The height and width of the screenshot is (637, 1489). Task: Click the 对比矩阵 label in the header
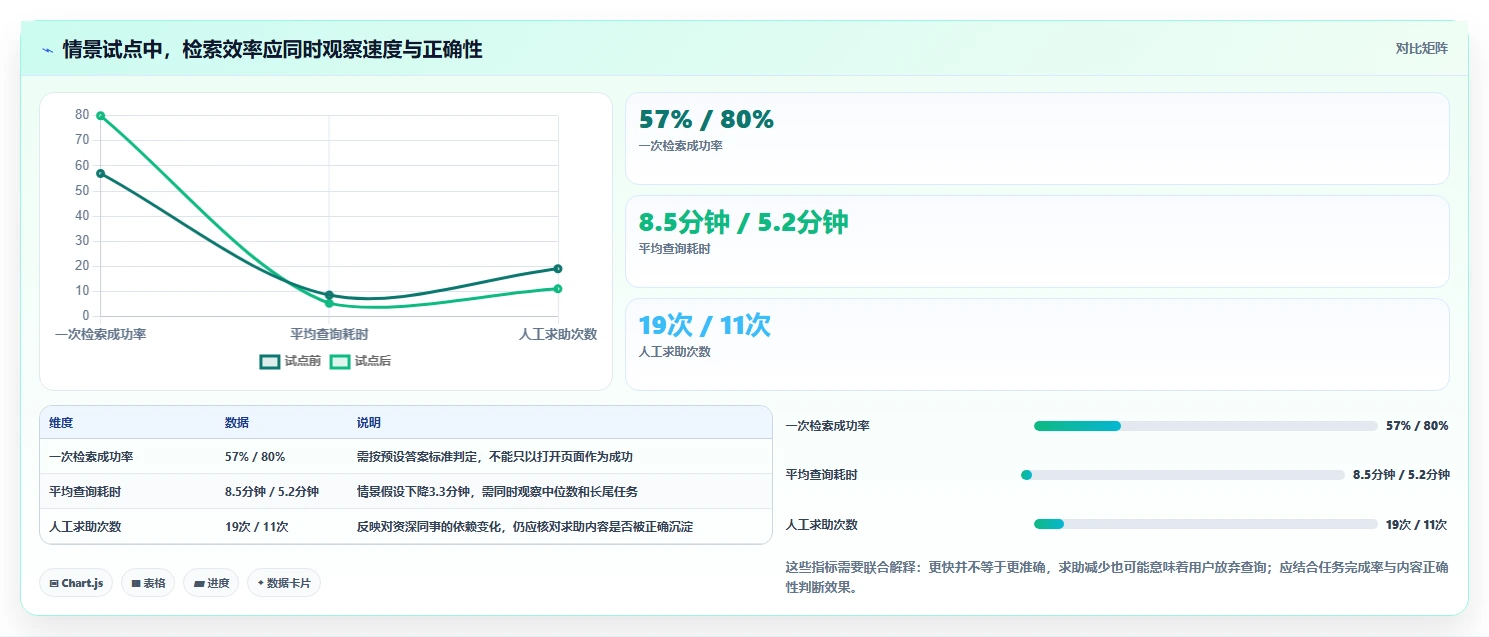pyautogui.click(x=1421, y=48)
